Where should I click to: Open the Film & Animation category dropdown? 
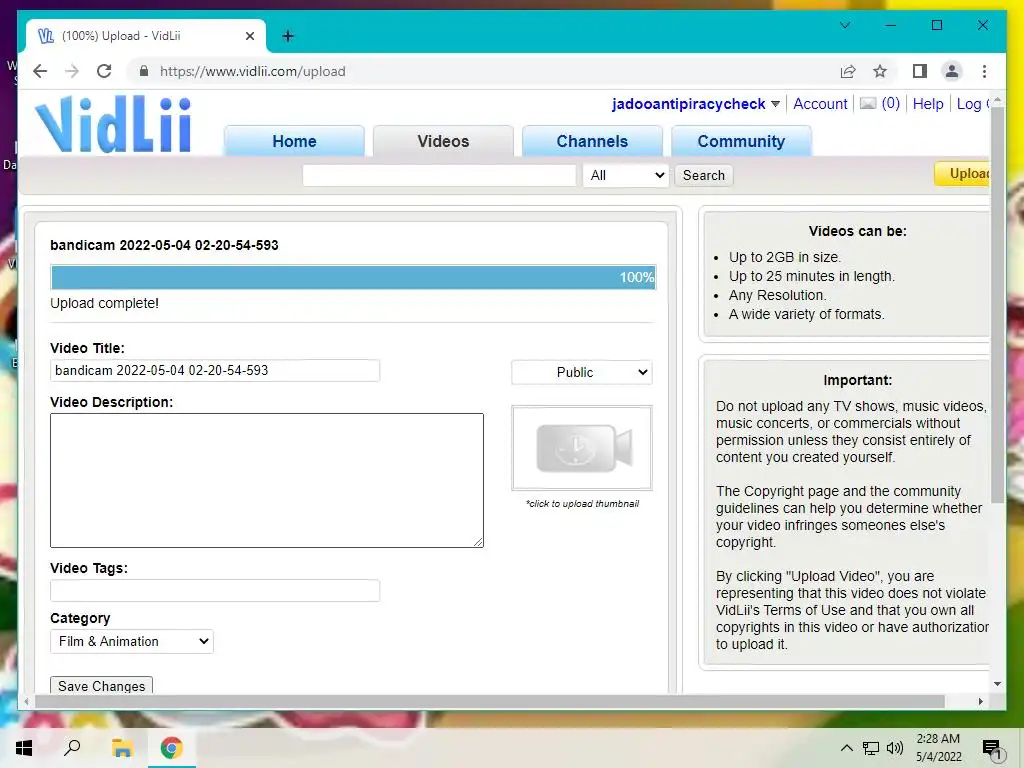(132, 641)
